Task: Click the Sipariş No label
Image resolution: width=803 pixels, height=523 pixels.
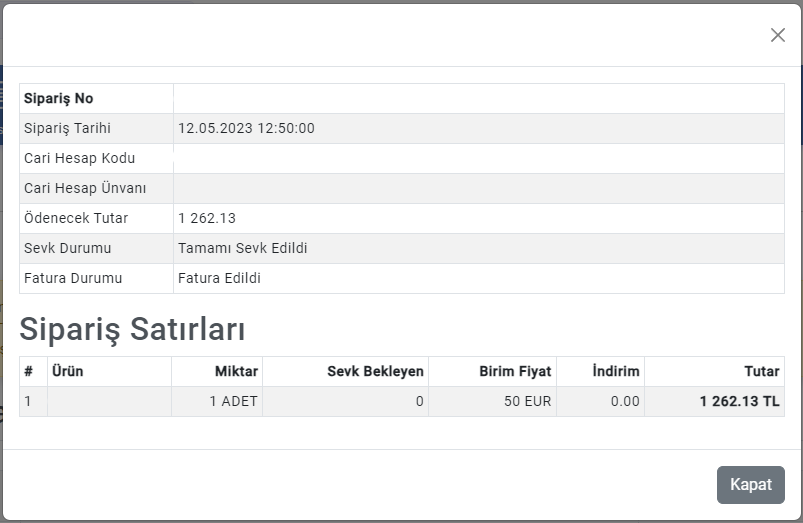Action: [x=58, y=98]
